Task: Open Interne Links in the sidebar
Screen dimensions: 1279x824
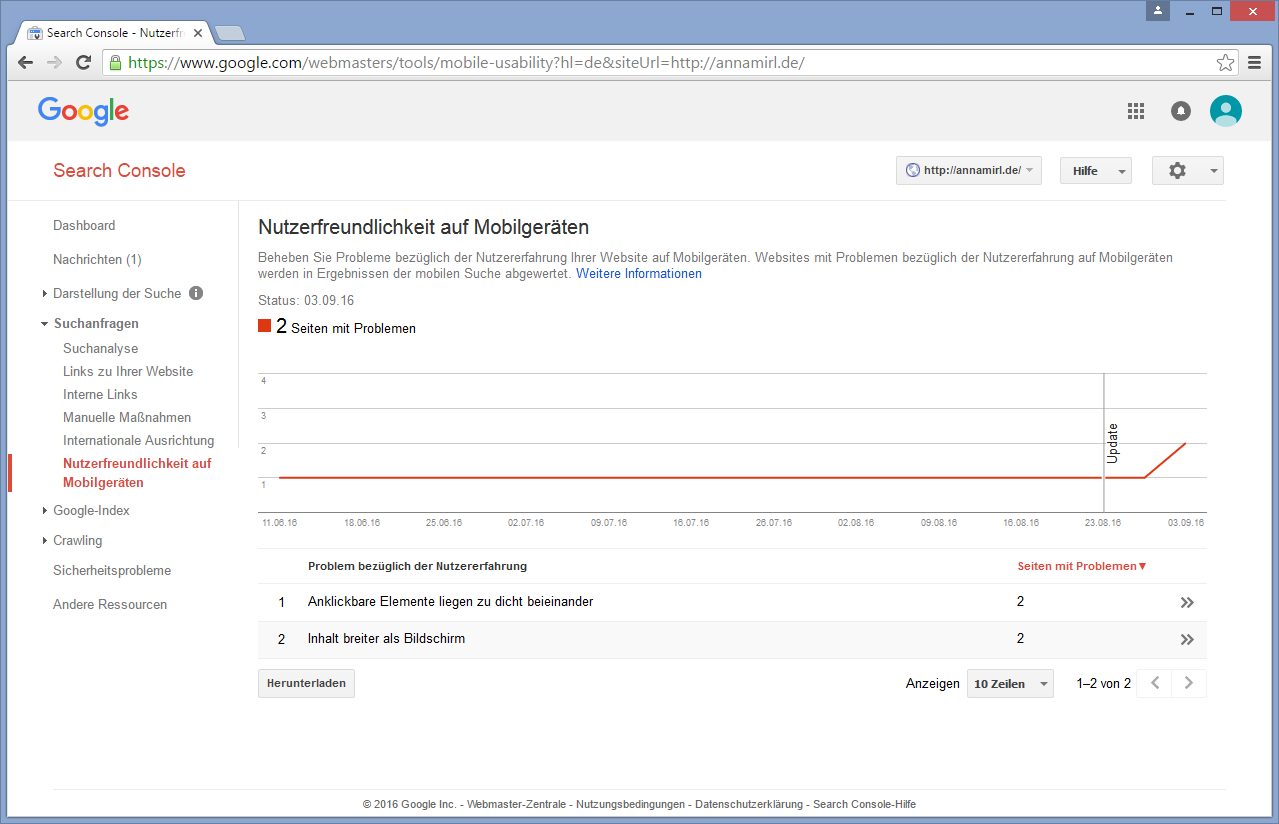Action: click(100, 395)
